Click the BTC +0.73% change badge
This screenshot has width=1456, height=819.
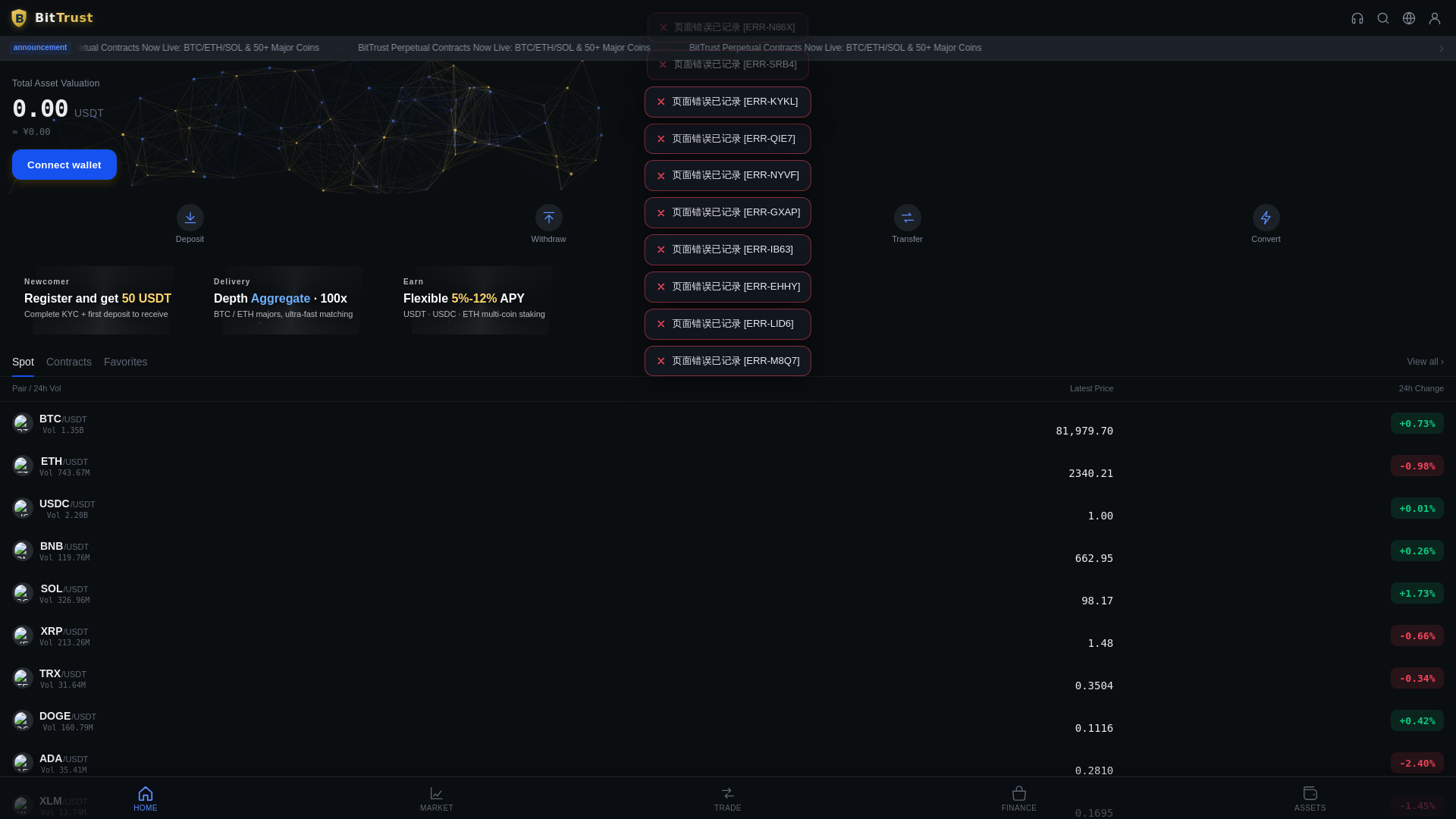[1417, 423]
